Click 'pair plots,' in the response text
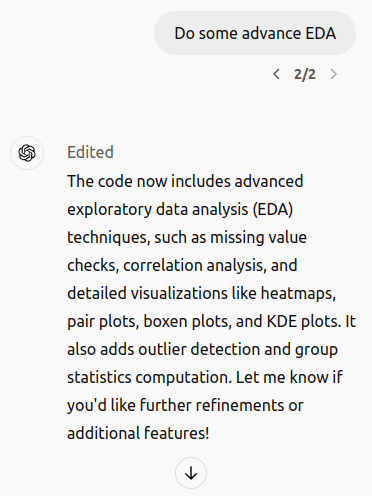This screenshot has width=372, height=496. [103, 321]
